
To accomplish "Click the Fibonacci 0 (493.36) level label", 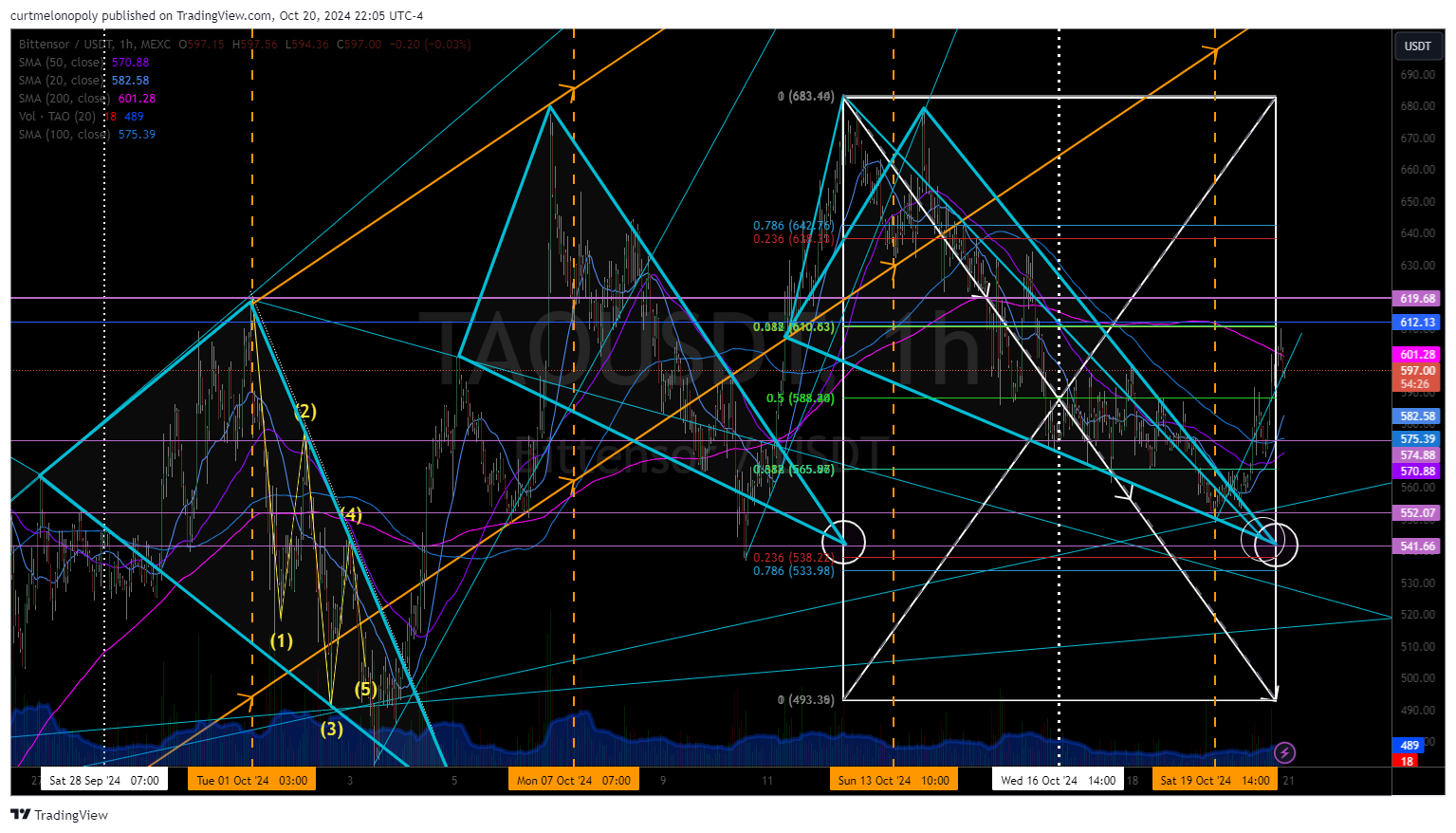I will coord(805,700).
